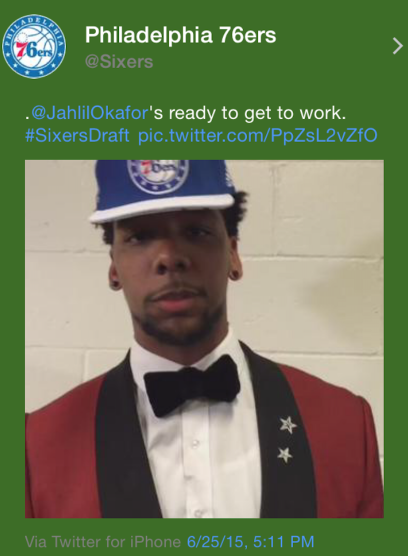Viewport: 408px width, 556px height.
Task: Click the white shirt button below the bow tie
Action: [194, 443]
